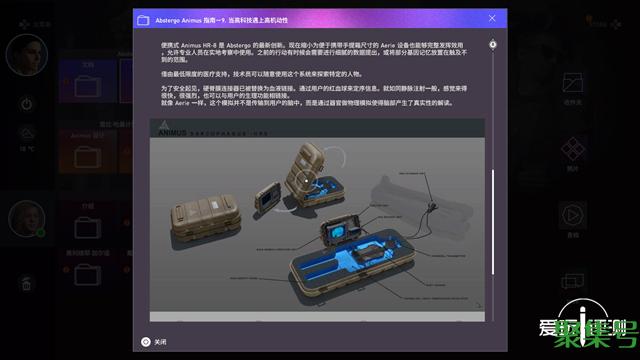Click the diamond grid icon on right side
The height and width of the screenshot is (360, 640).
click(x=573, y=149)
